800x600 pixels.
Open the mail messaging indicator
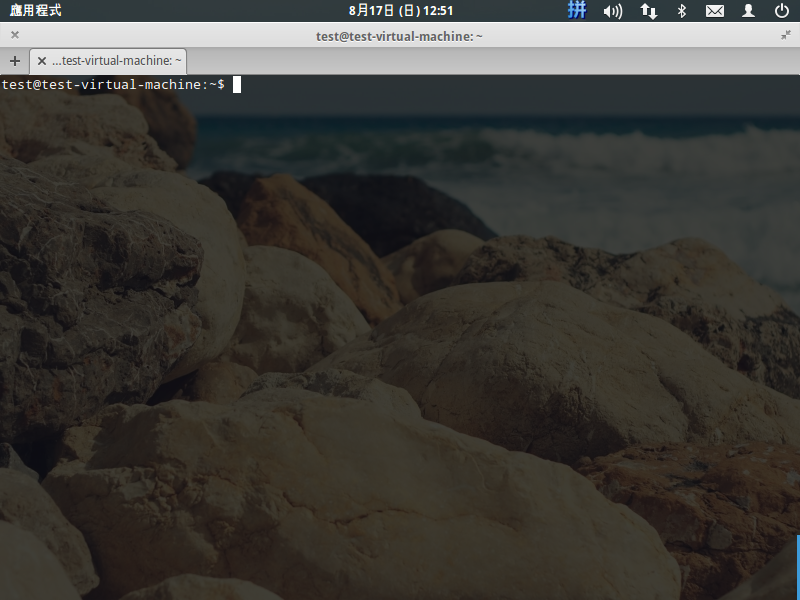point(714,11)
